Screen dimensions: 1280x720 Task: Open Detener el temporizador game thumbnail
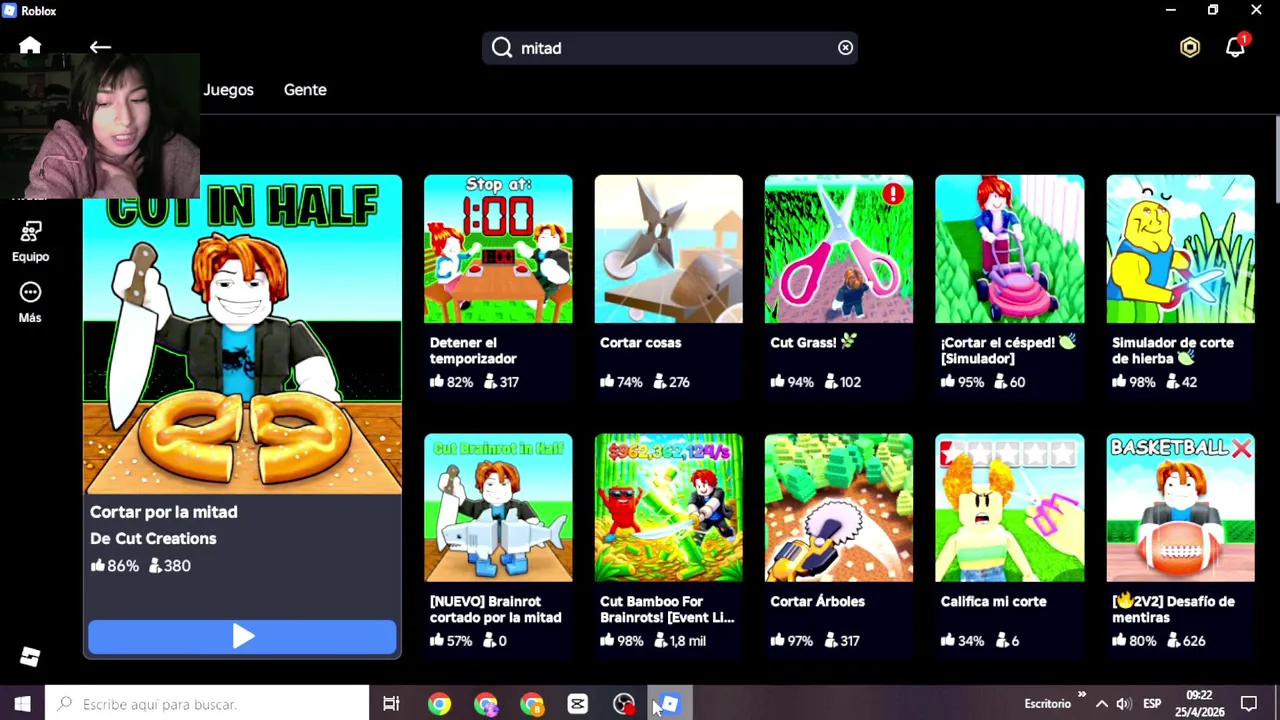498,249
